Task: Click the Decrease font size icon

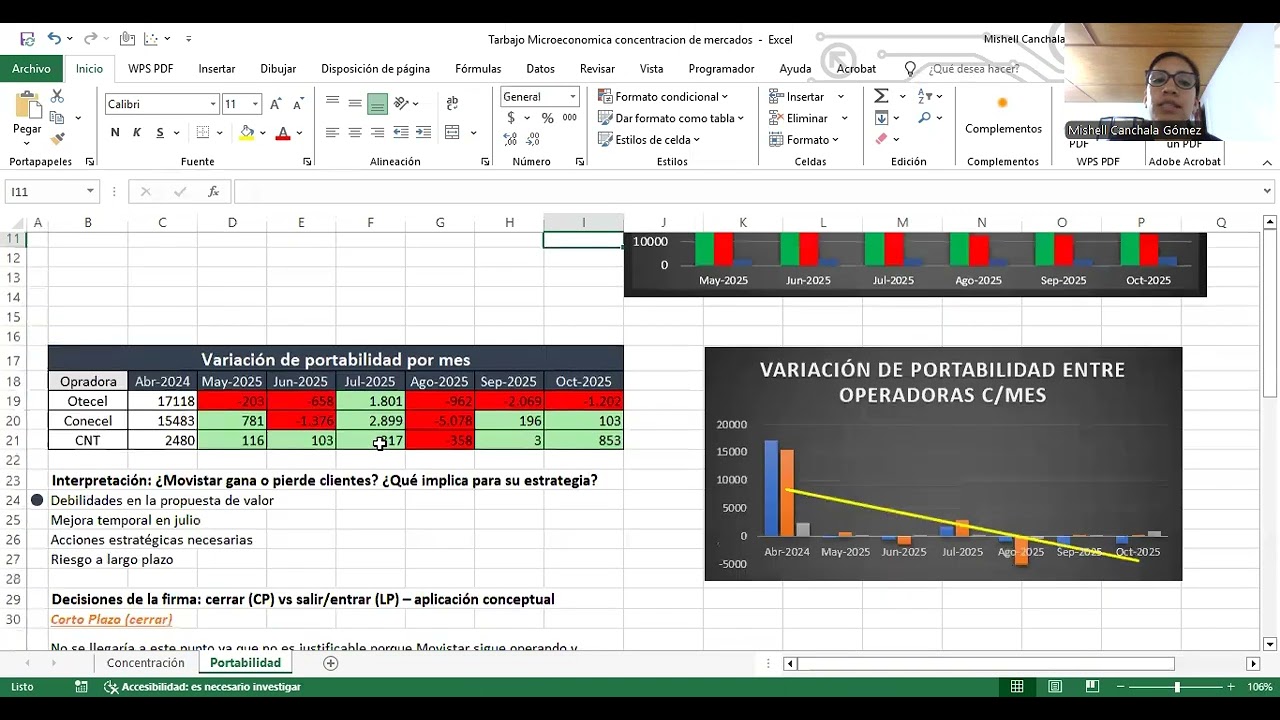Action: tap(298, 104)
